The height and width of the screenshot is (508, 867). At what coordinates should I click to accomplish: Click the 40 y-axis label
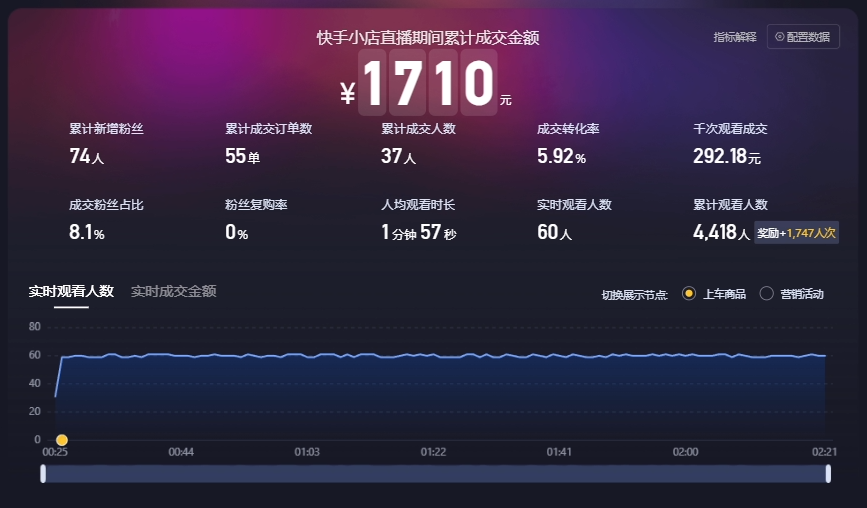pyautogui.click(x=35, y=383)
